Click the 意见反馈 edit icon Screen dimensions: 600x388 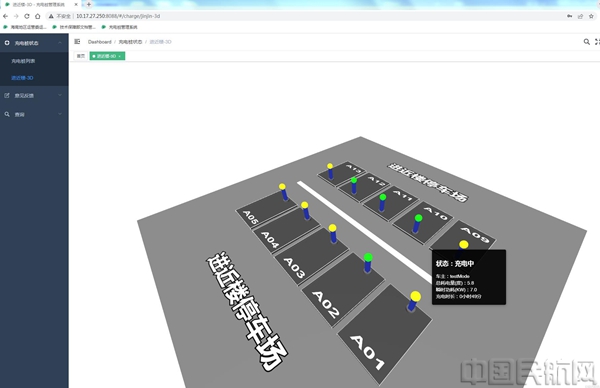point(7,95)
